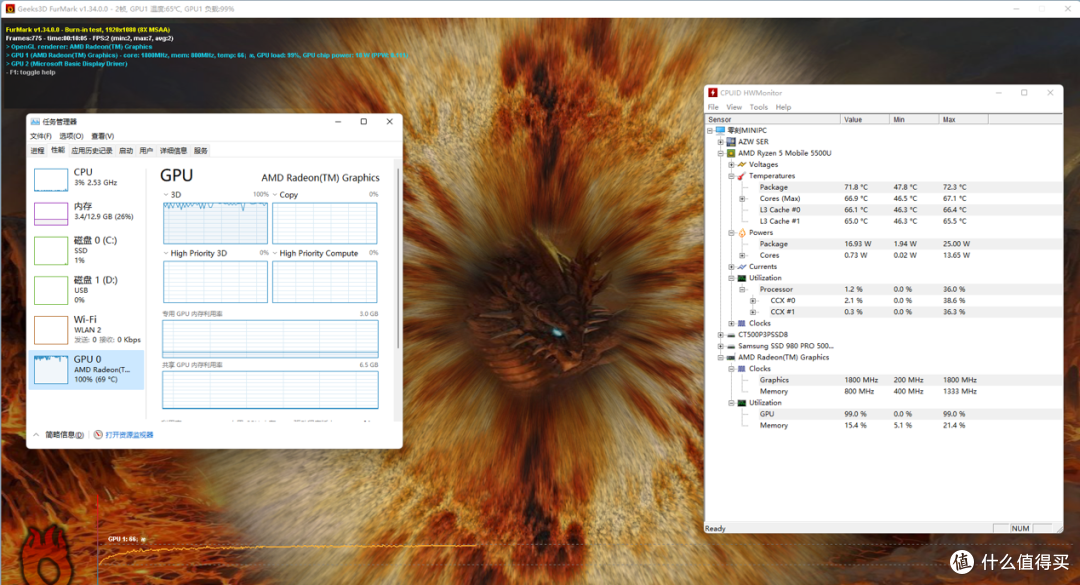1080x585 pixels.
Task: Click the CPUID HWMonitor app icon
Action: pos(713,92)
